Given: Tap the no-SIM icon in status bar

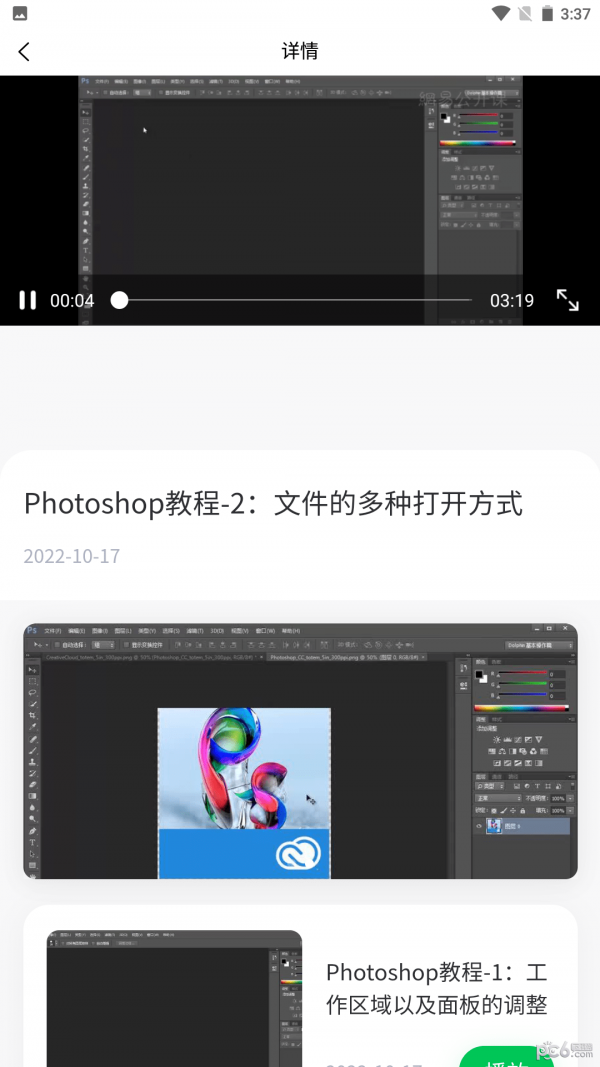Looking at the screenshot, I should [x=524, y=14].
